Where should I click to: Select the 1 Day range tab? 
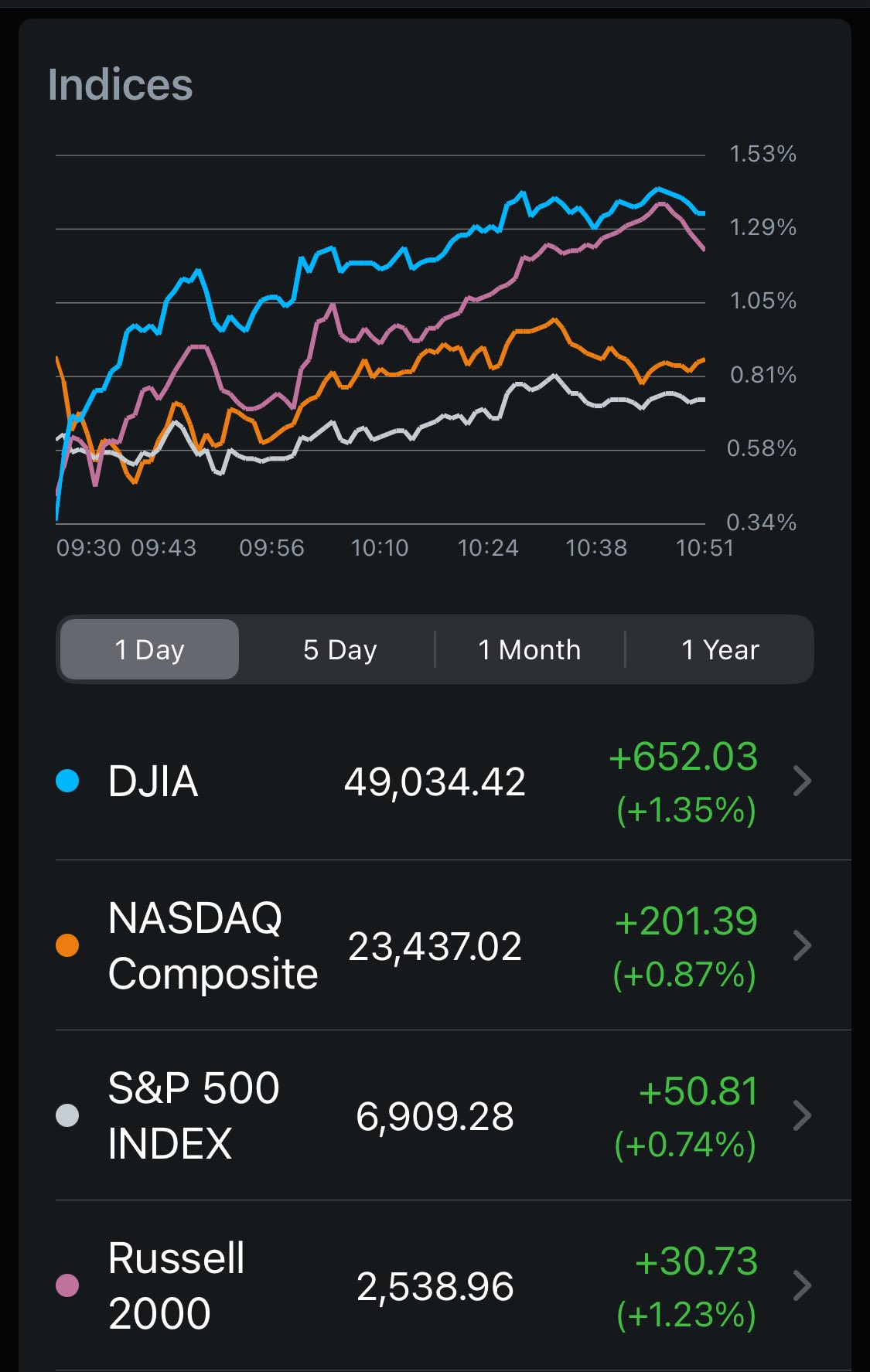[149, 649]
